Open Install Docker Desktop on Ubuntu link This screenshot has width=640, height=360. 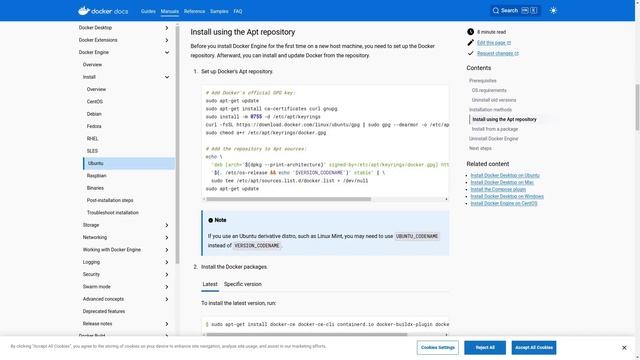point(505,176)
